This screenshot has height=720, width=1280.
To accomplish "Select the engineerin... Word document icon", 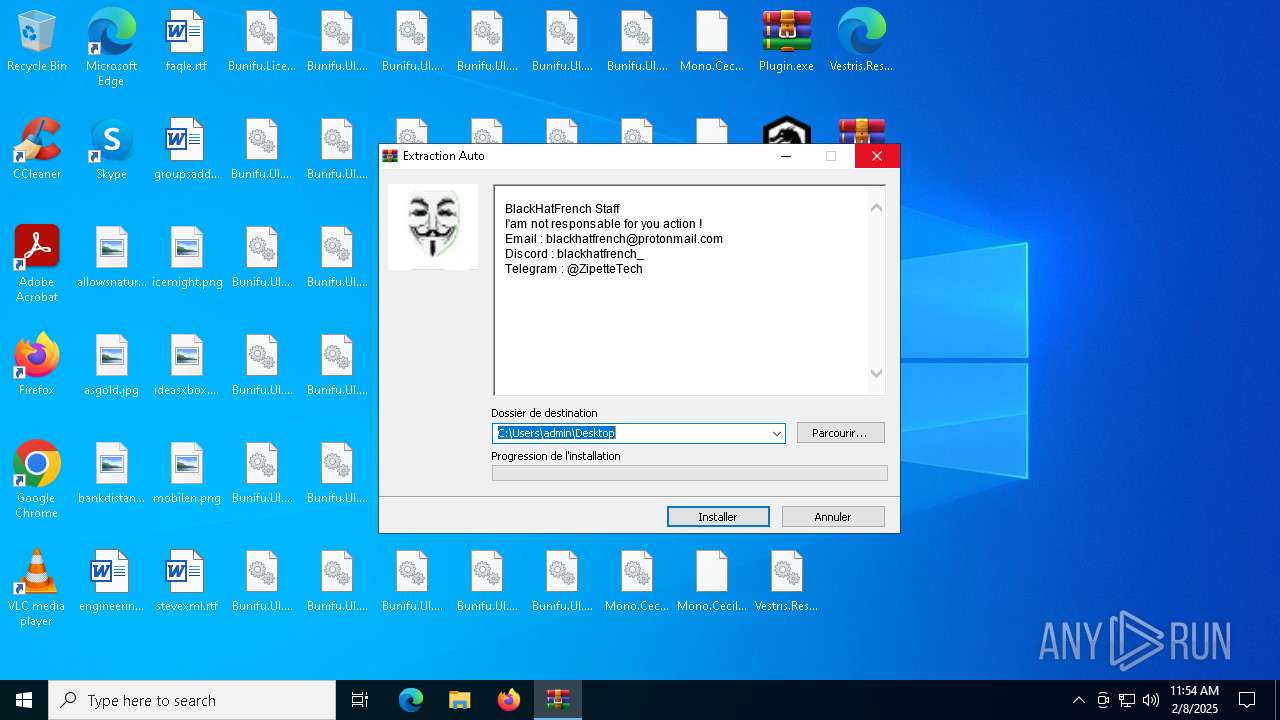I will pyautogui.click(x=111, y=581).
